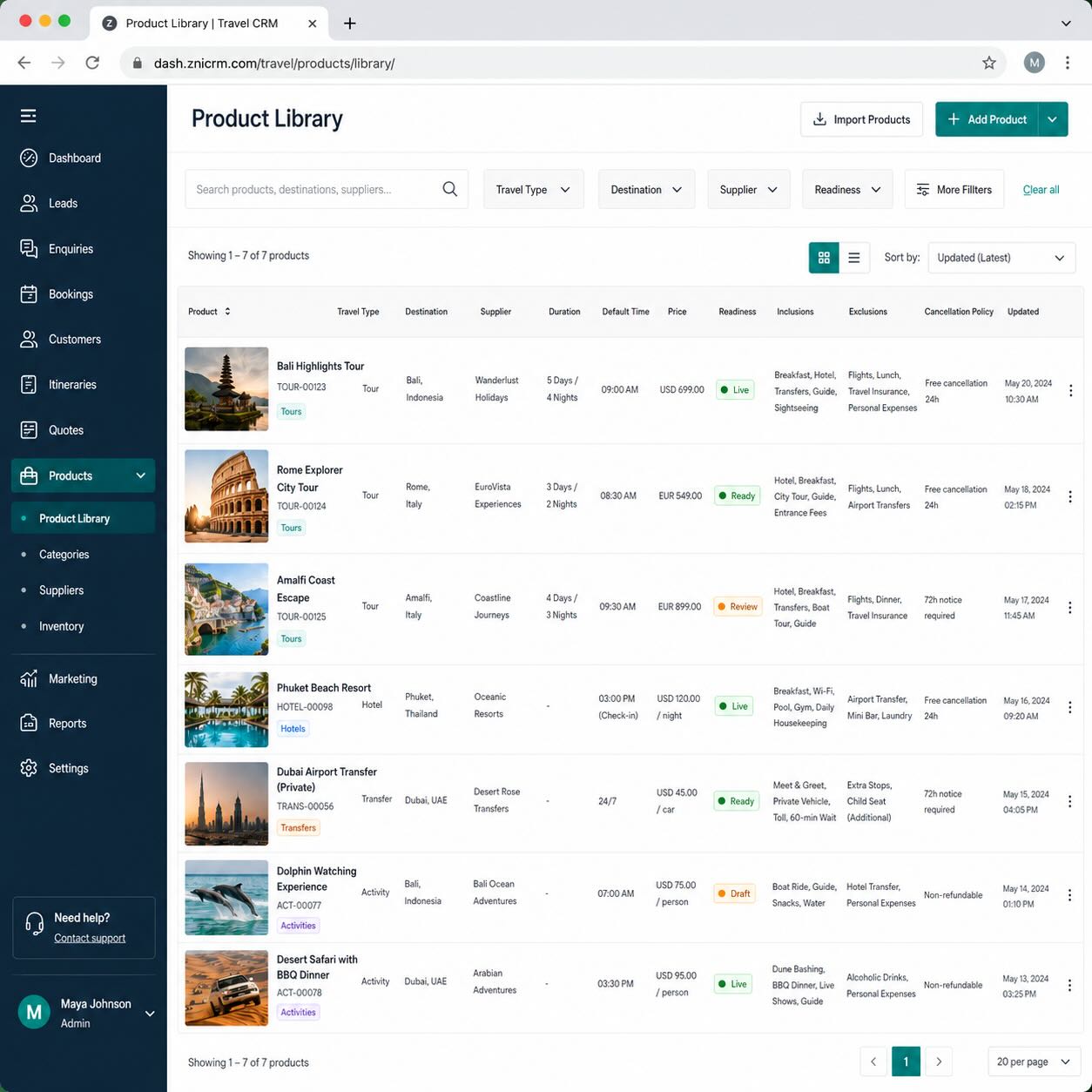Open new browser tab

[x=349, y=24]
